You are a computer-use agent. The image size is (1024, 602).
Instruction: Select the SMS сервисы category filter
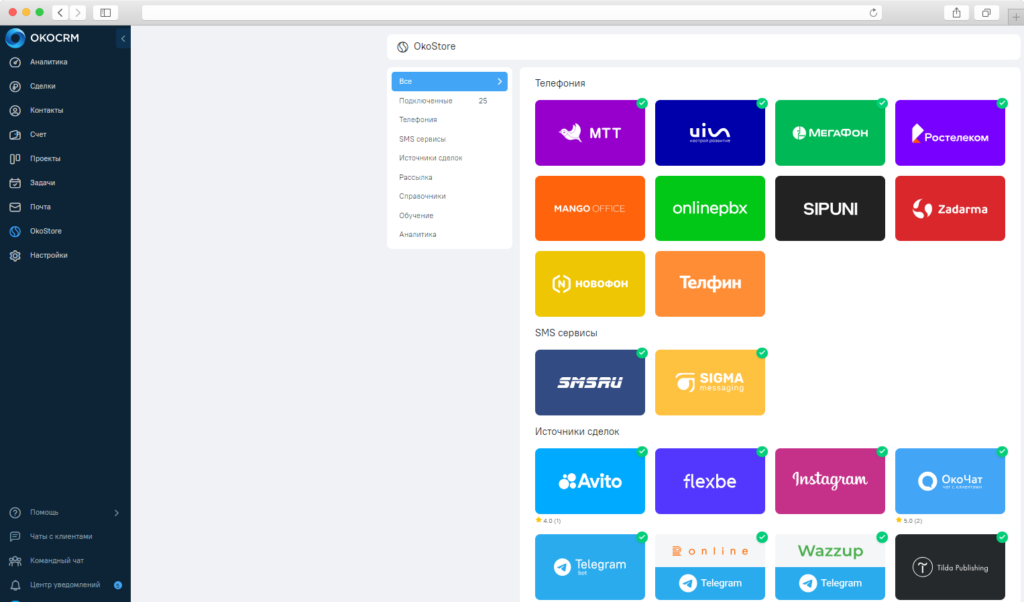click(422, 139)
